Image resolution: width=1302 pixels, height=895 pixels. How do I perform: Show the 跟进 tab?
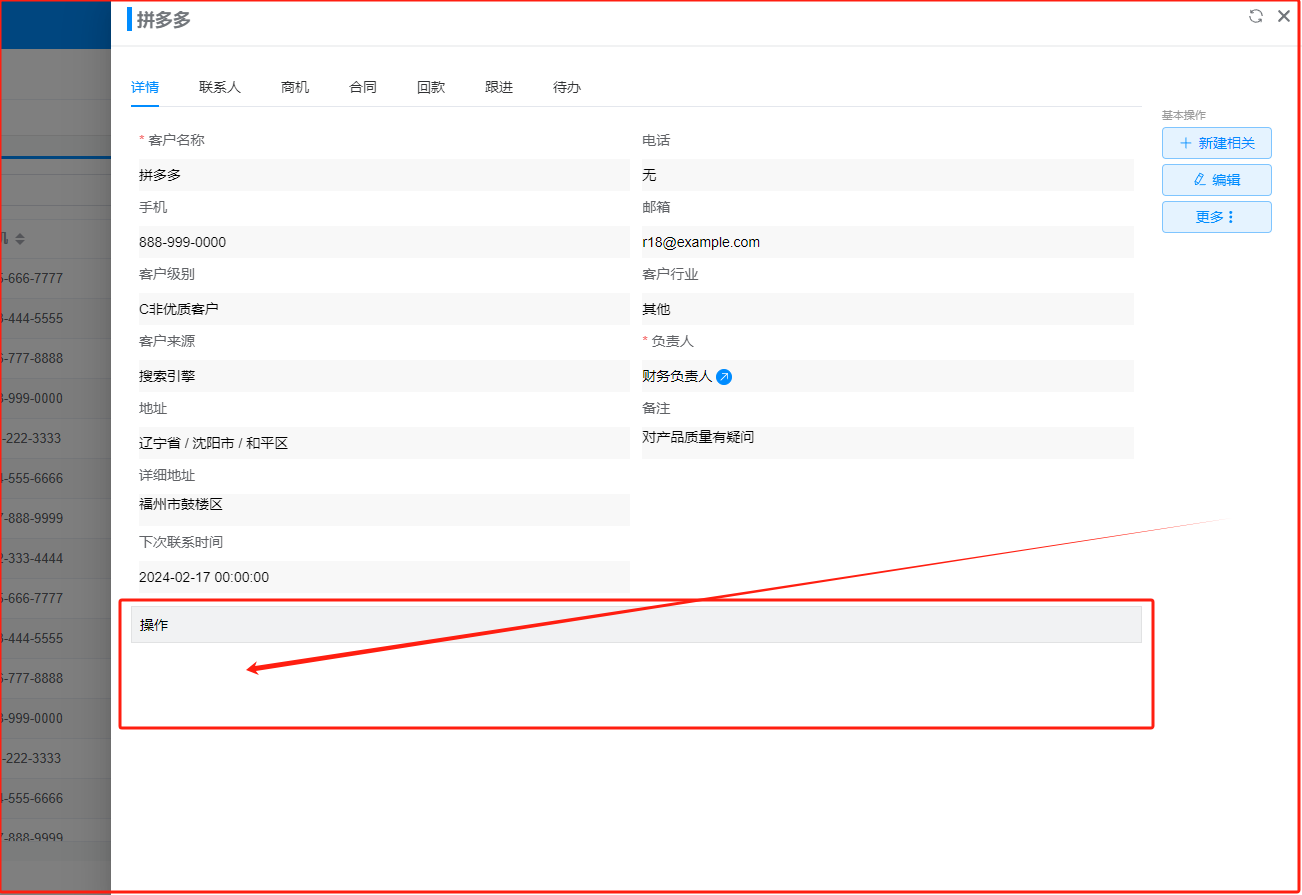(499, 87)
